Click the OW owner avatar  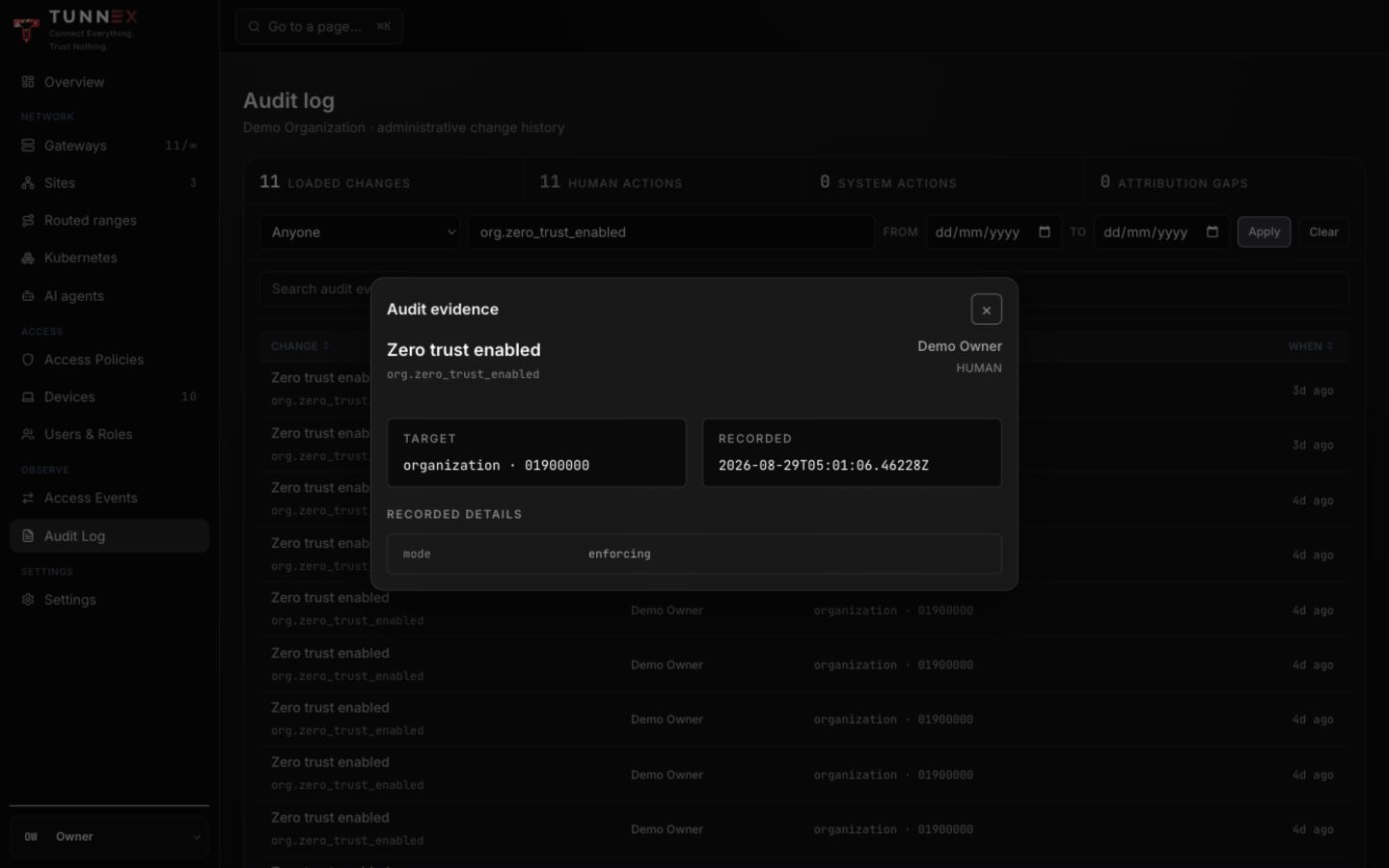coord(31,837)
